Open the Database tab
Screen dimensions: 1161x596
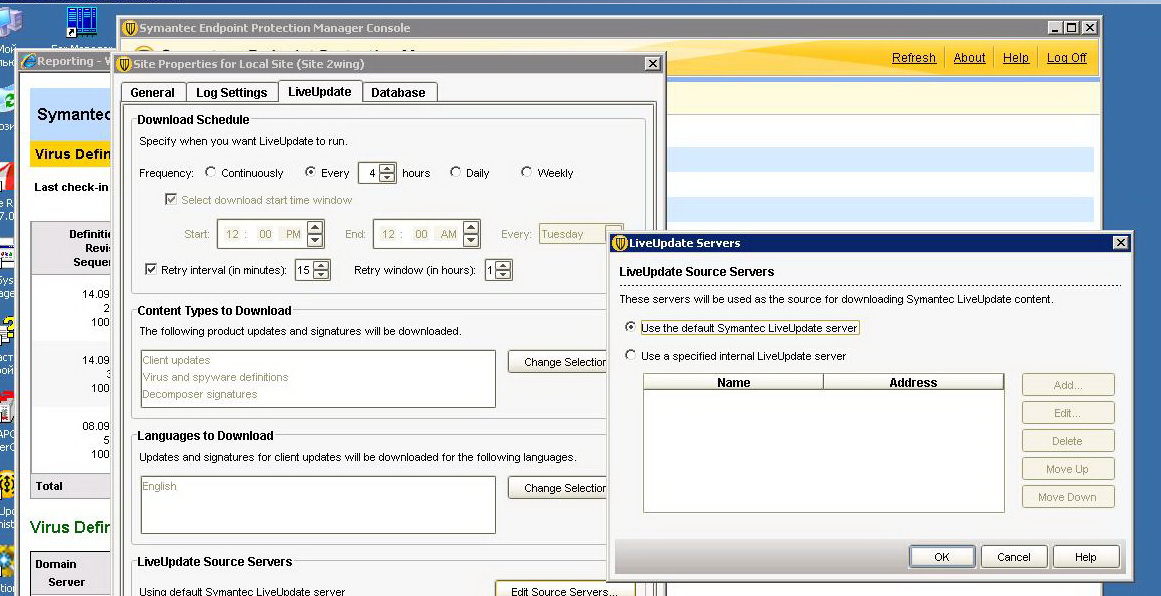[x=398, y=93]
